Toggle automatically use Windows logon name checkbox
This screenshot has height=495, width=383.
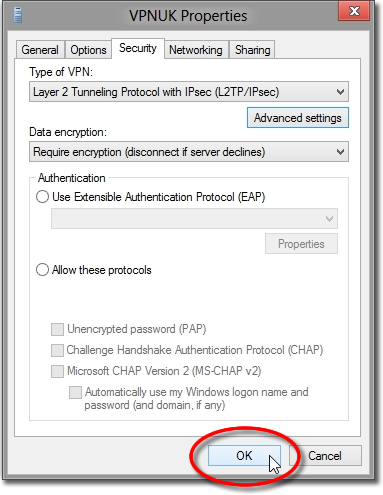tap(75, 392)
